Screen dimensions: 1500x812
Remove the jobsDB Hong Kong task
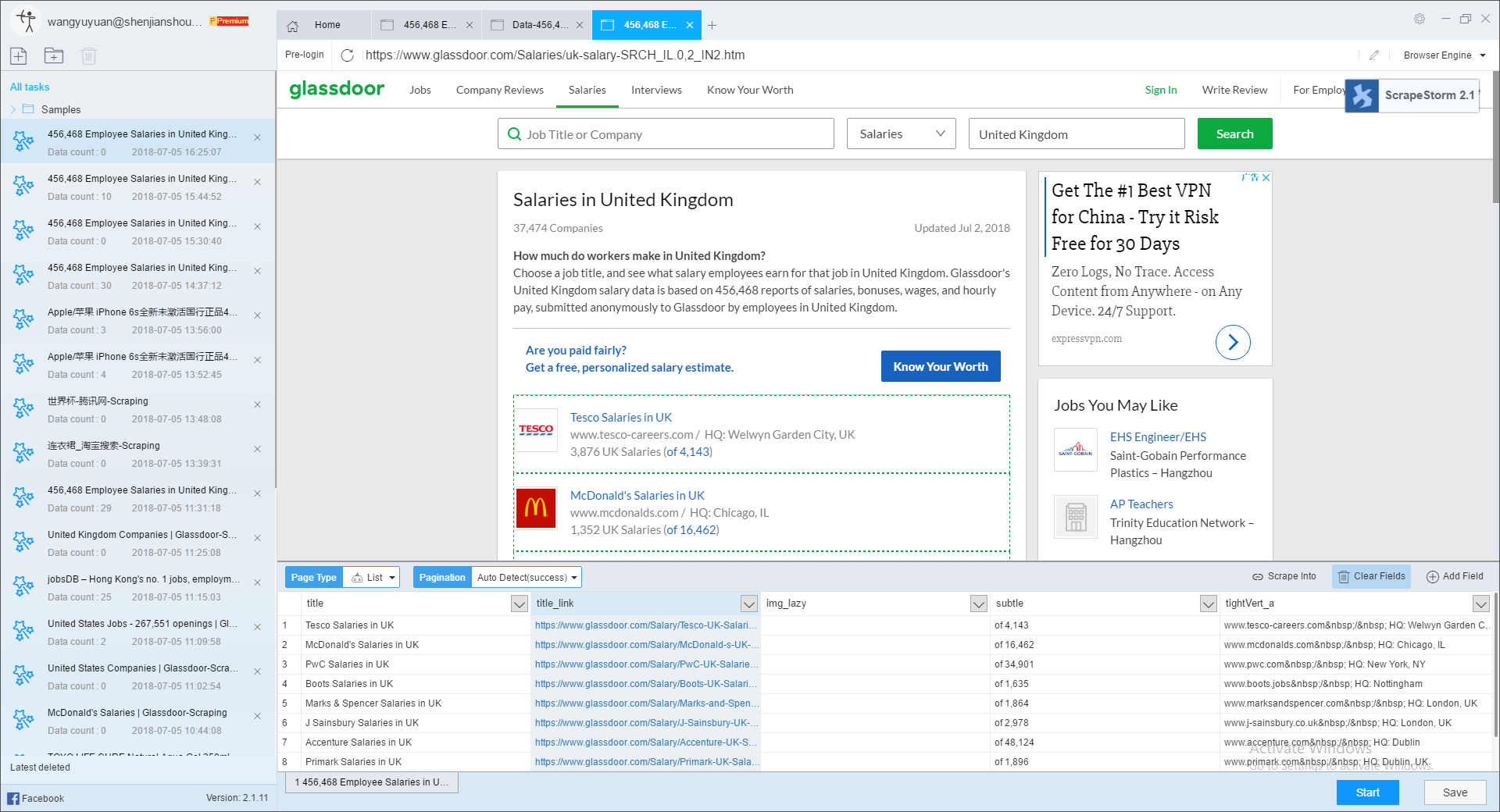pyautogui.click(x=257, y=582)
